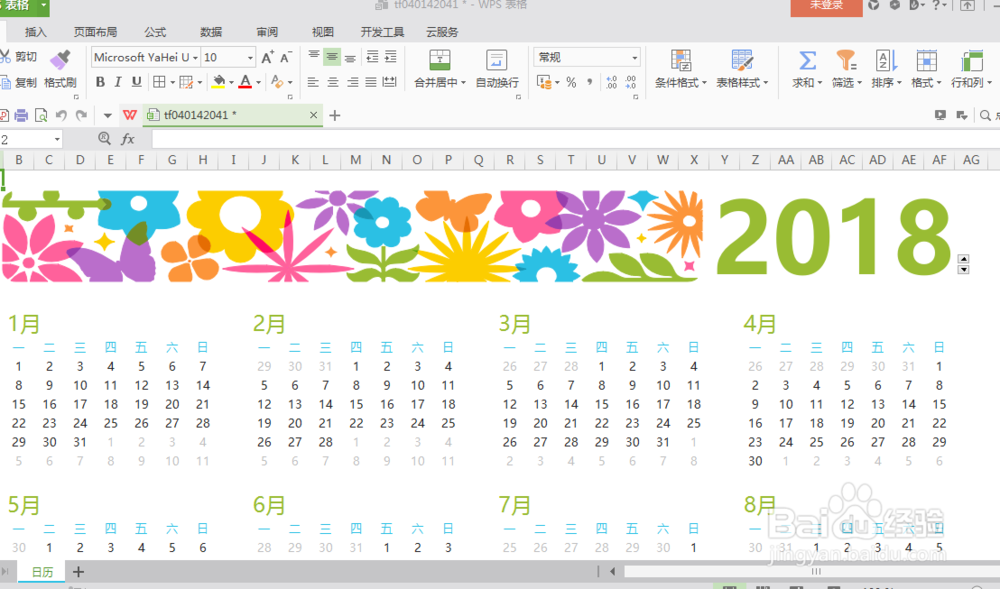
Task: Pick the font color swatch
Action: pos(245,80)
